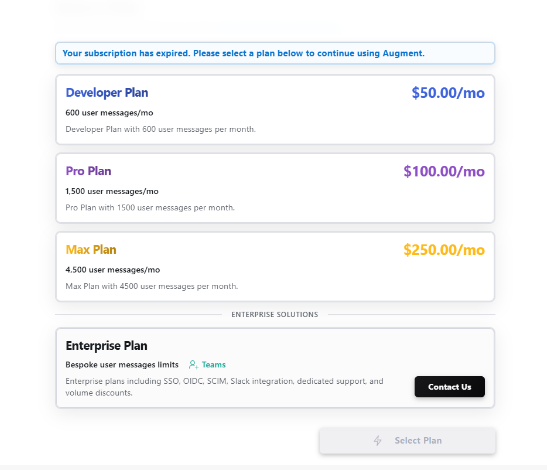547x470 pixels.
Task: Click the Enterprise Solutions divider label
Action: (x=275, y=314)
